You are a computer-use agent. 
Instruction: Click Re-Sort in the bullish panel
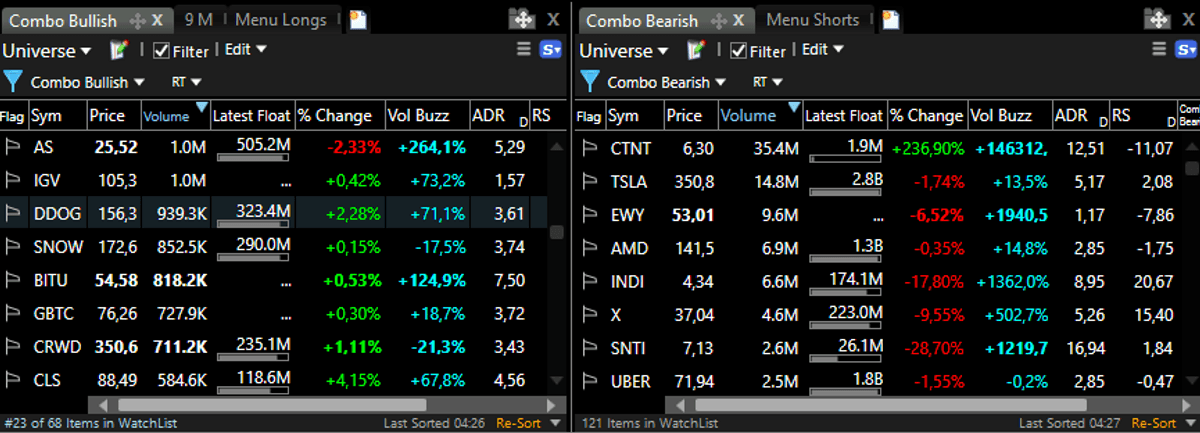(x=519, y=423)
